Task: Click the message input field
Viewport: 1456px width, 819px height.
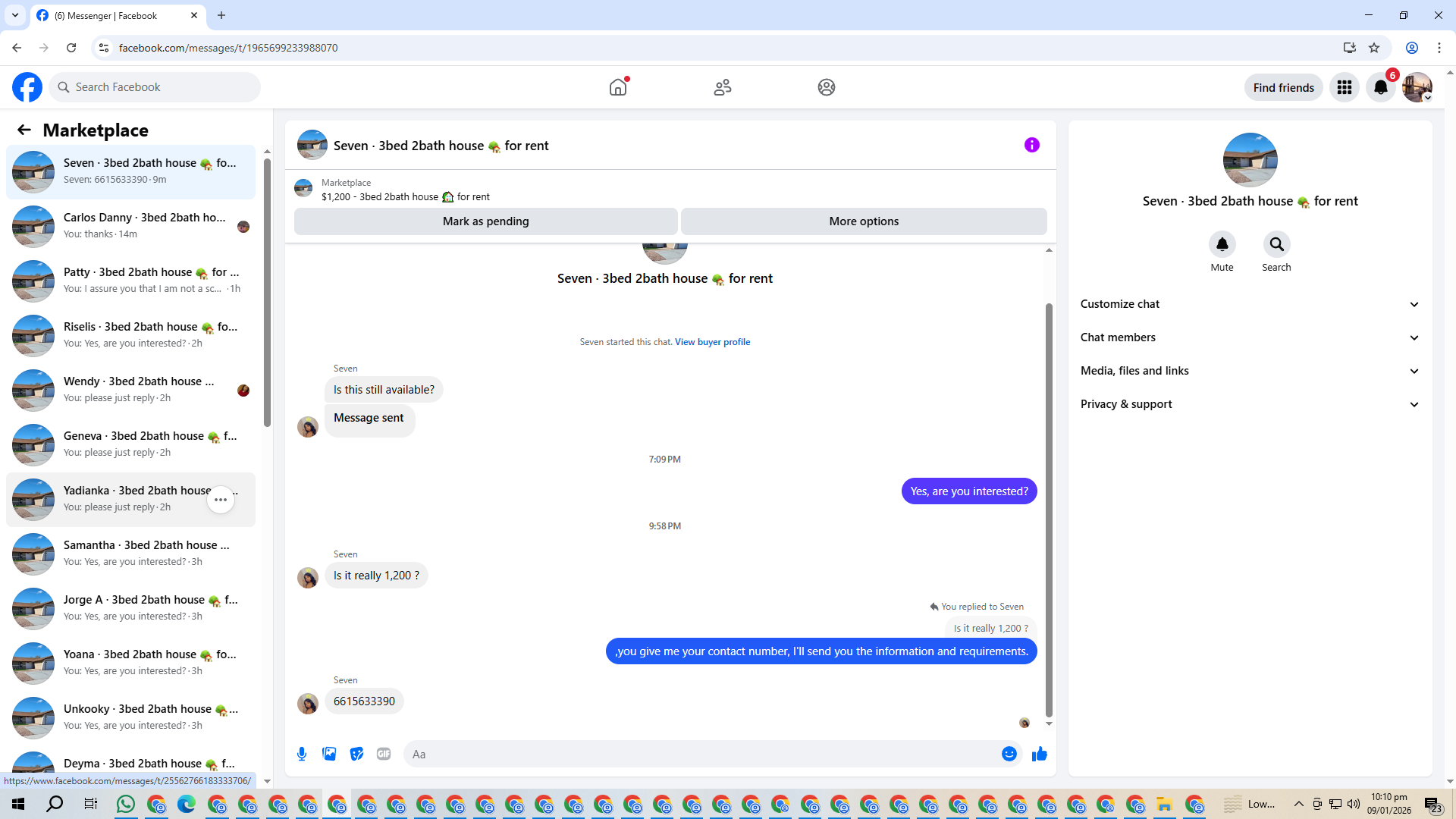Action: click(x=698, y=754)
